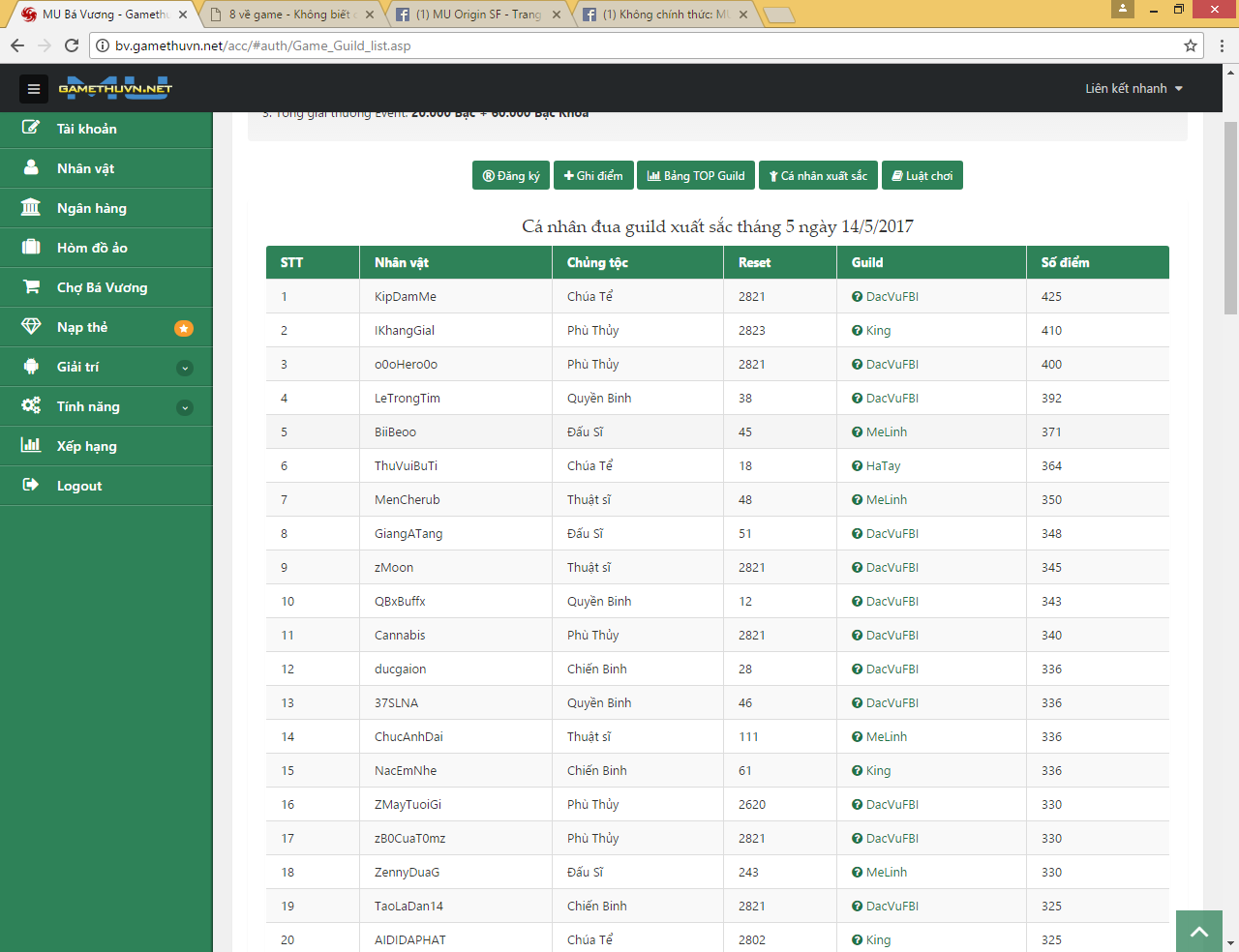
Task: Click the Tài khoản edit icon
Action: click(31, 128)
